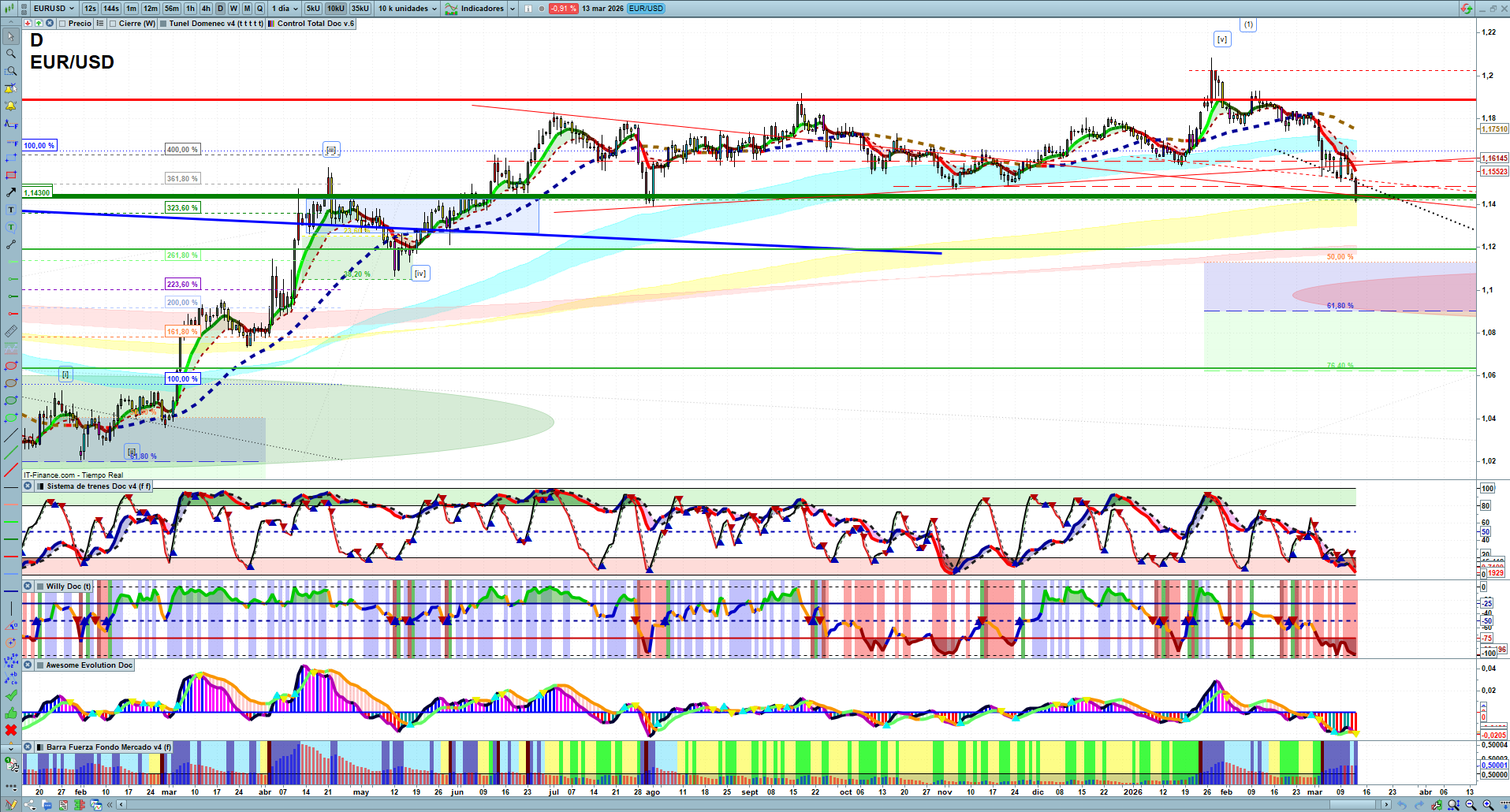Click the red X delete icon
This screenshot has height=812, width=1510.
coord(11,730)
